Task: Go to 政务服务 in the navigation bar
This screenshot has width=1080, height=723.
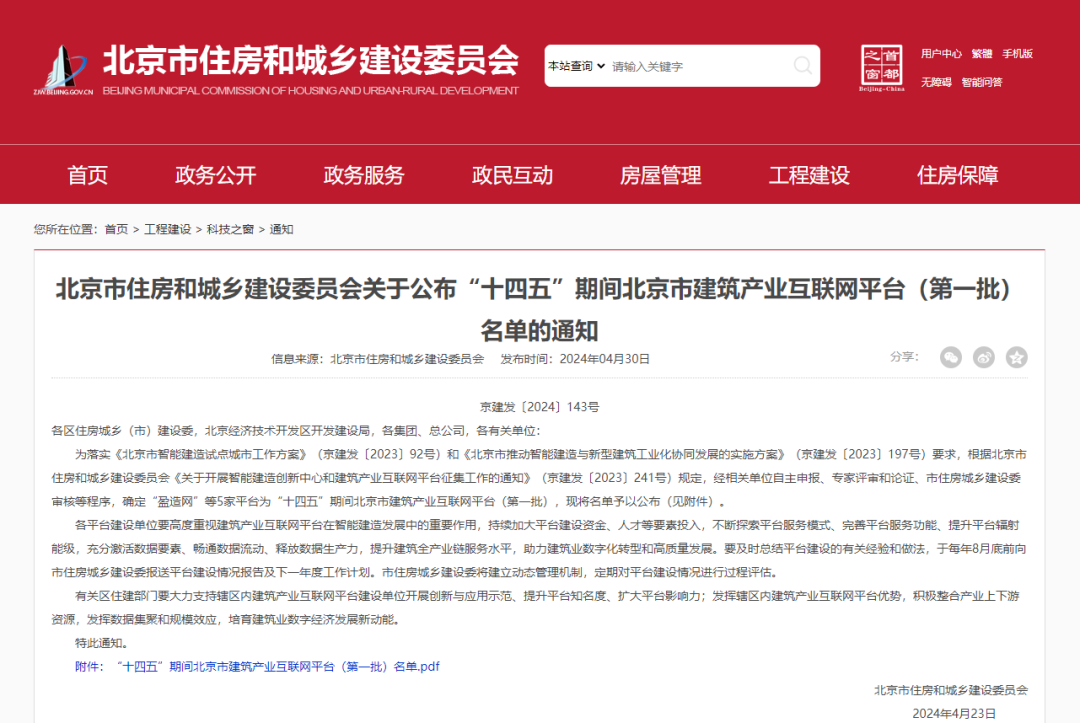Action: coord(364,176)
